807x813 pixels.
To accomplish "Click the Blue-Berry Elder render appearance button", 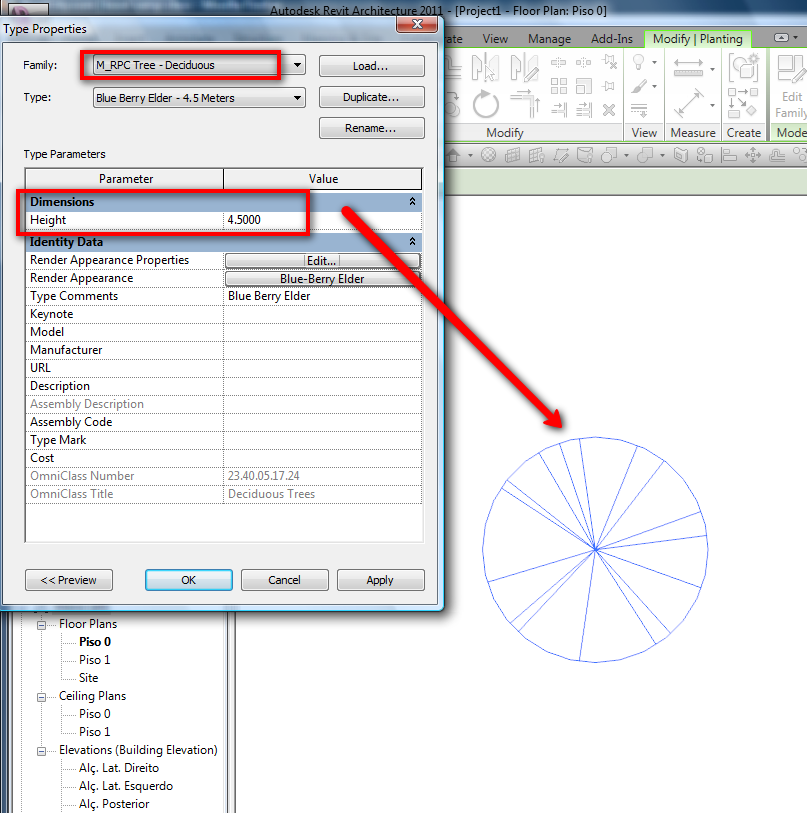I will tap(322, 278).
